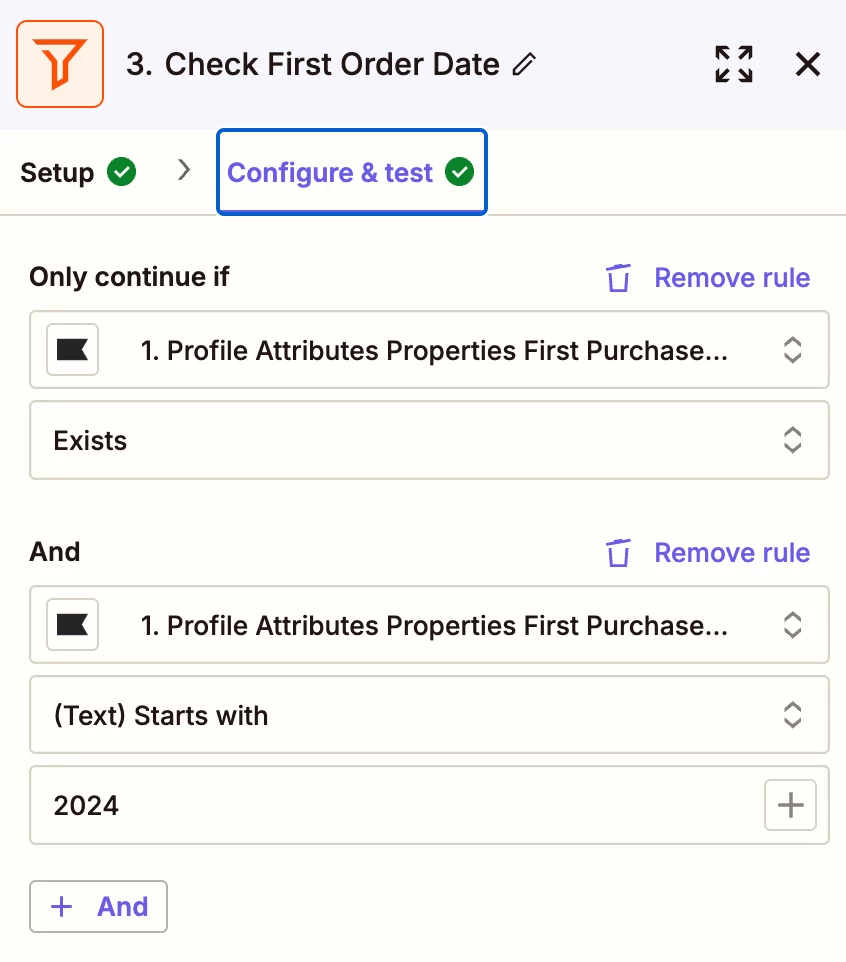
Task: Switch to Configure & test tab
Action: click(352, 172)
